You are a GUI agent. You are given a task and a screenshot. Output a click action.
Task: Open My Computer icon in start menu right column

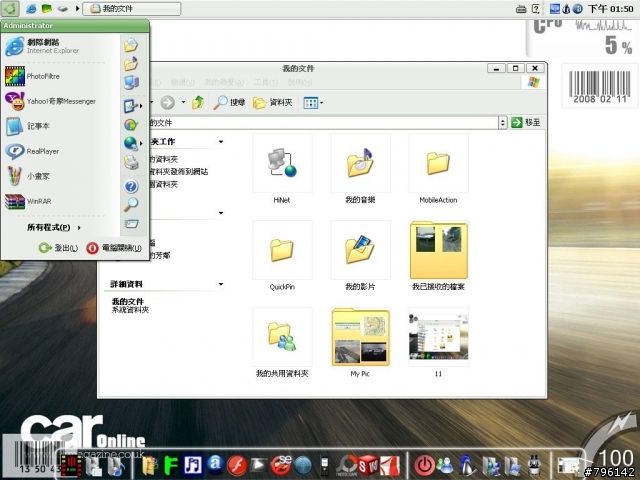131,82
